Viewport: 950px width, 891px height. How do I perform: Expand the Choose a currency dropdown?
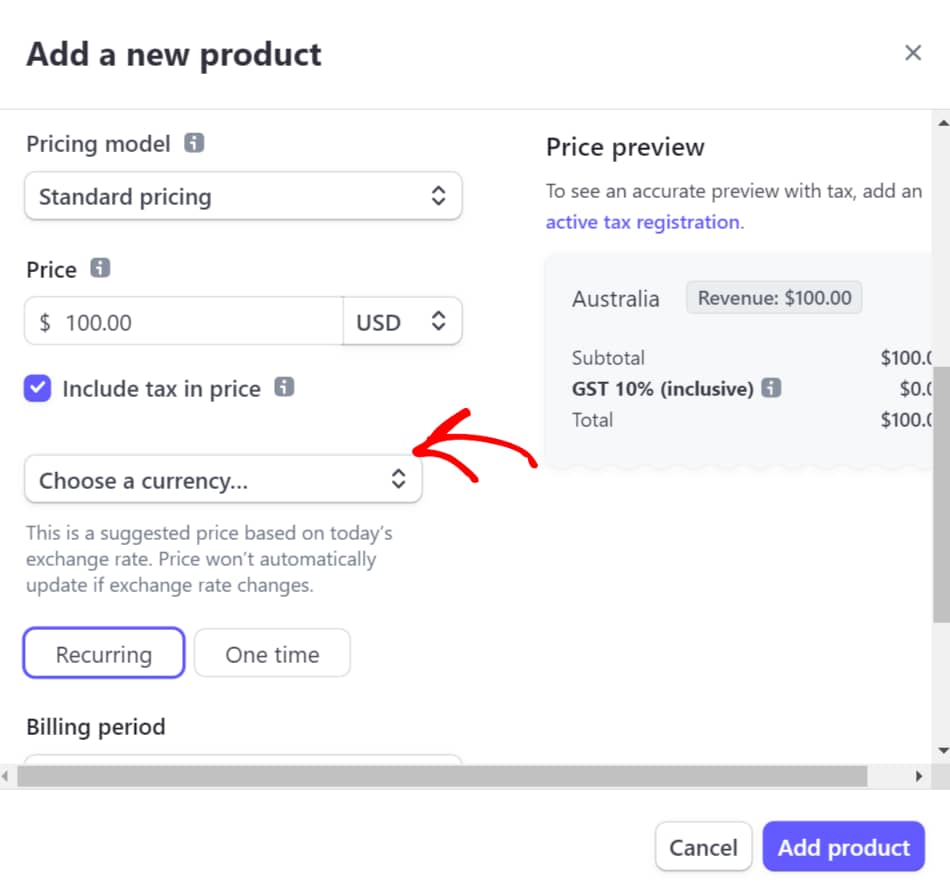click(x=223, y=481)
